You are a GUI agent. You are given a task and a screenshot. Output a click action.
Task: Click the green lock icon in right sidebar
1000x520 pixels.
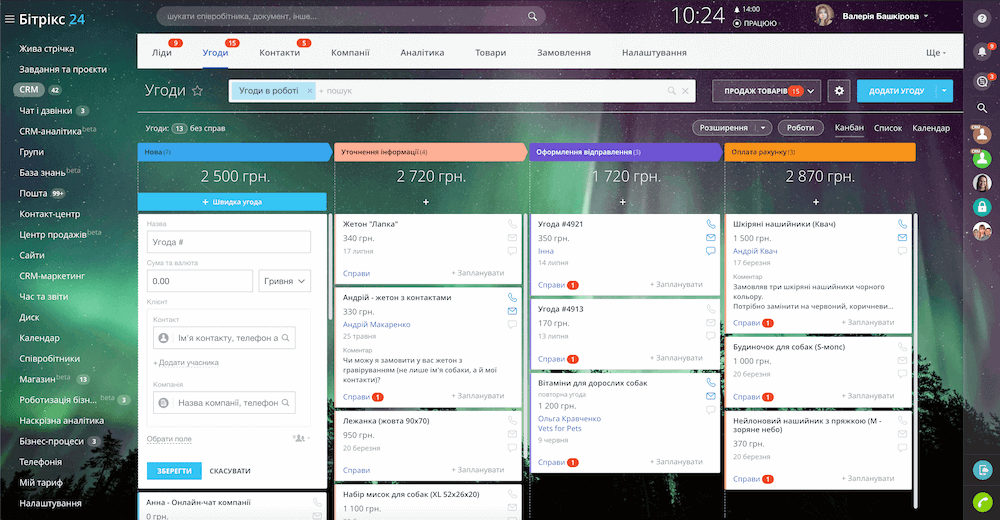982,207
